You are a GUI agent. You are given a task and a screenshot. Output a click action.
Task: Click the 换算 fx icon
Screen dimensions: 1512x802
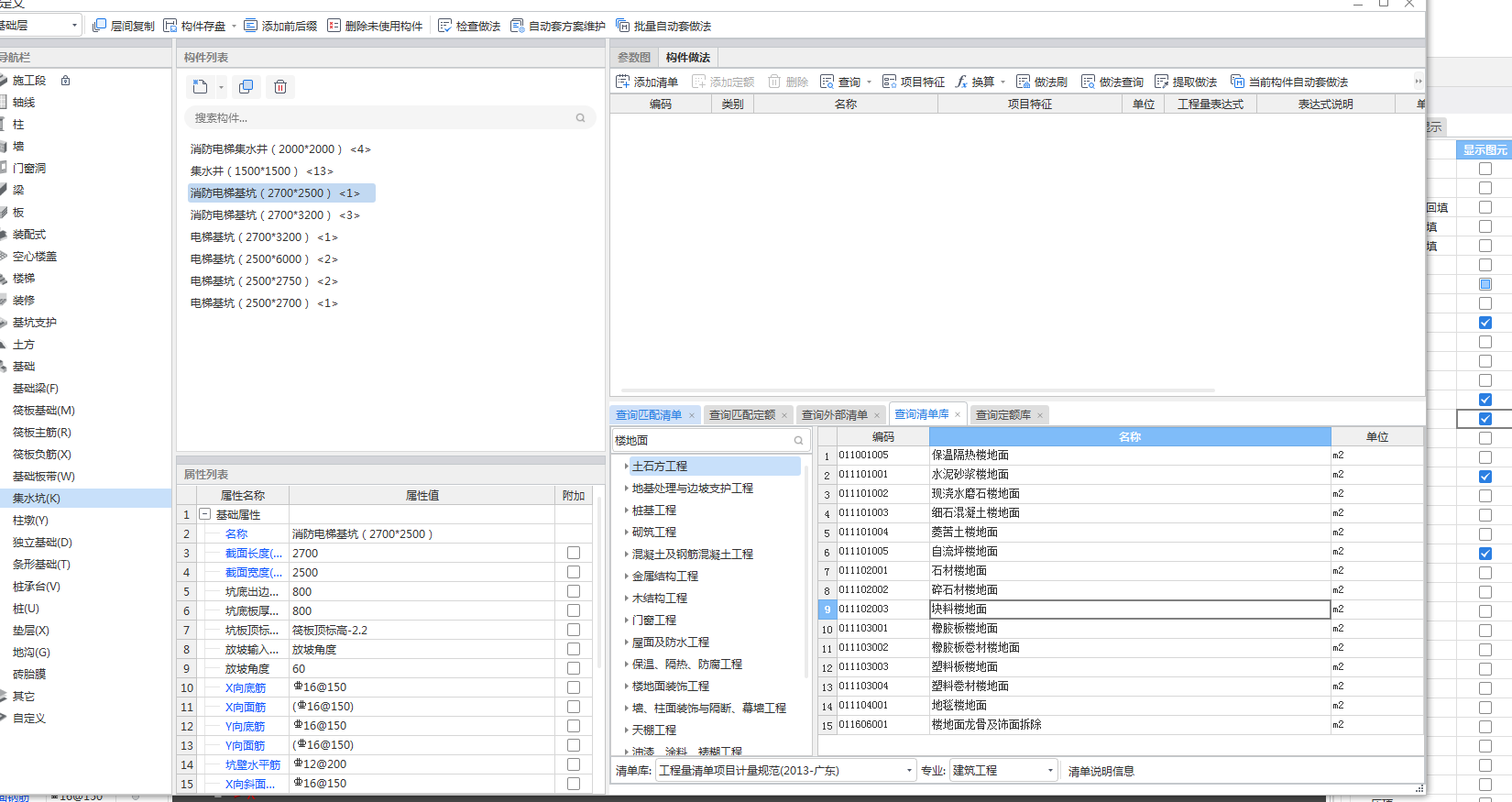(x=961, y=82)
